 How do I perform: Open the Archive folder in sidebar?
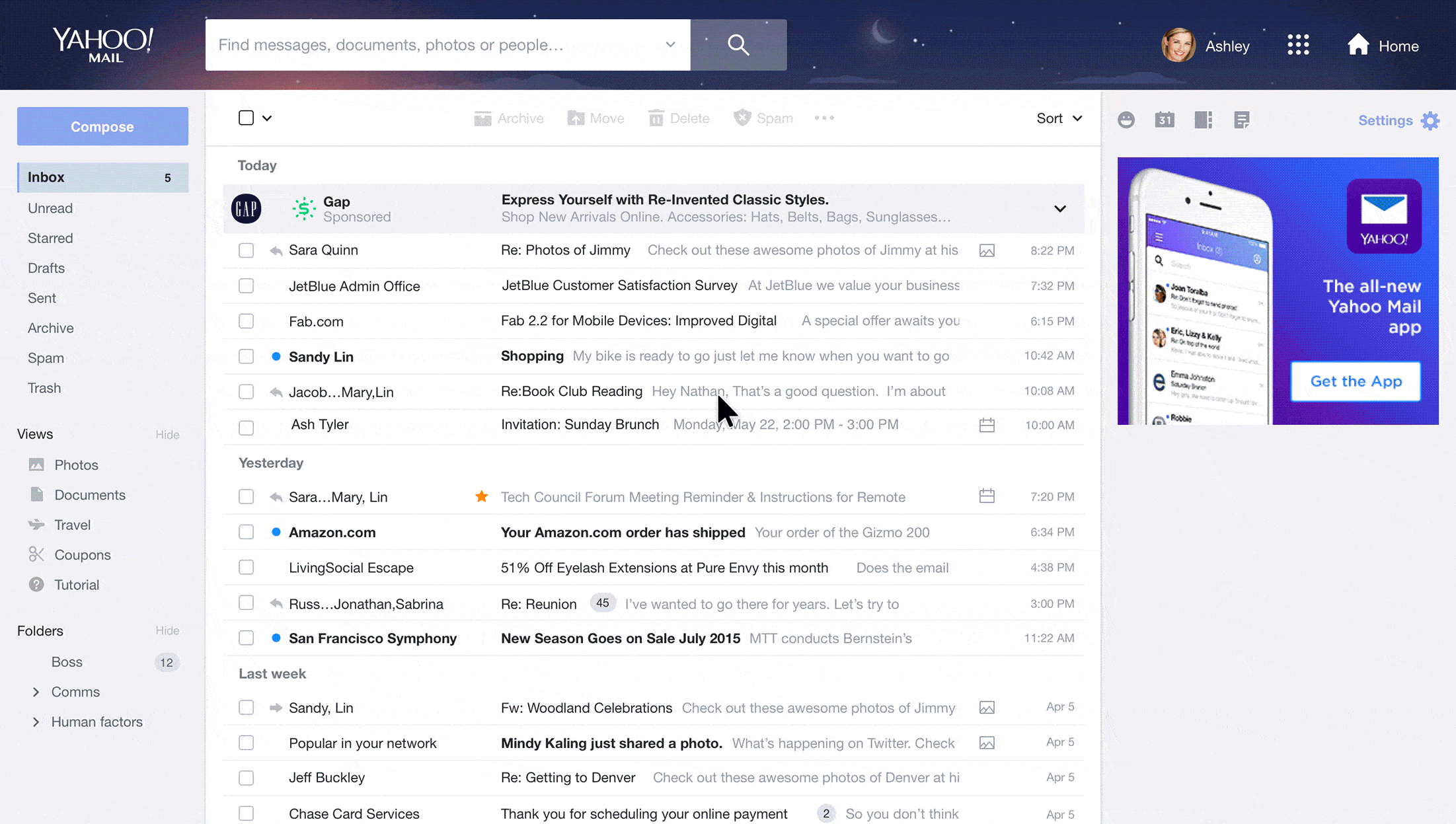pos(50,328)
